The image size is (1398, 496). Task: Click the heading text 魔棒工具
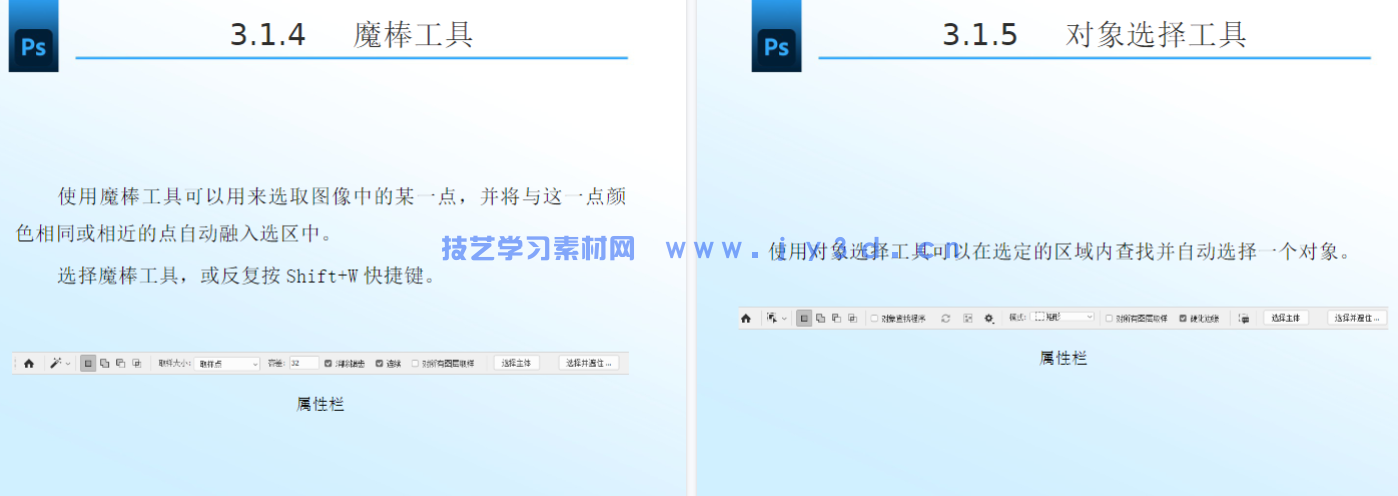(x=413, y=35)
